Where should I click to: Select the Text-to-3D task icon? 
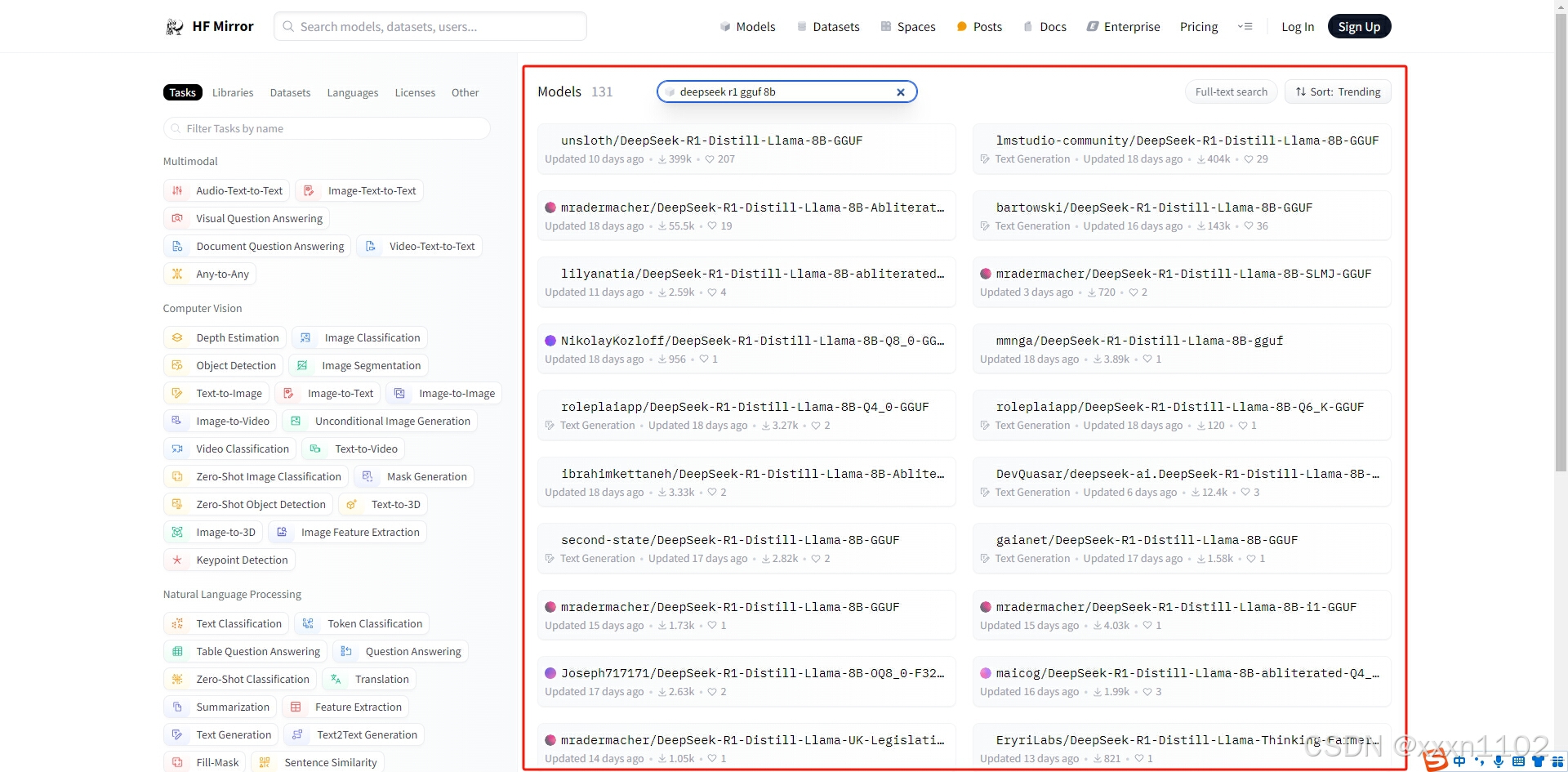point(351,505)
